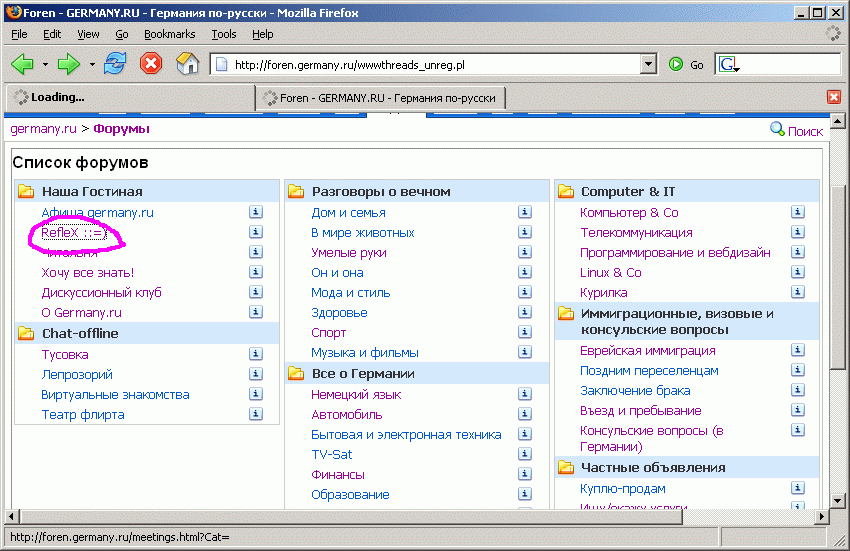
Task: Open the Back button history dropdown arrow
Action: tap(45, 64)
